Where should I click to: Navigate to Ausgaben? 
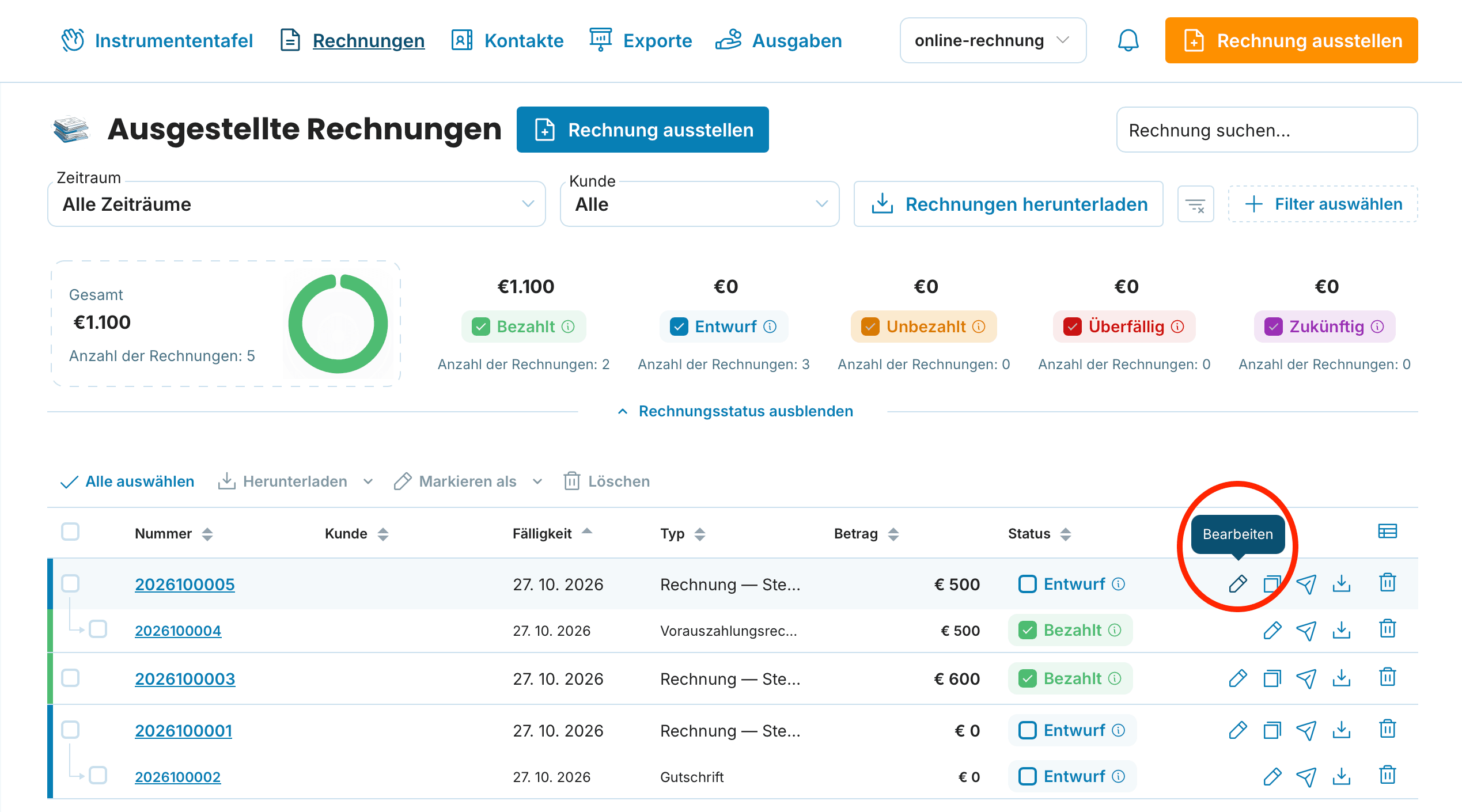pyautogui.click(x=779, y=40)
